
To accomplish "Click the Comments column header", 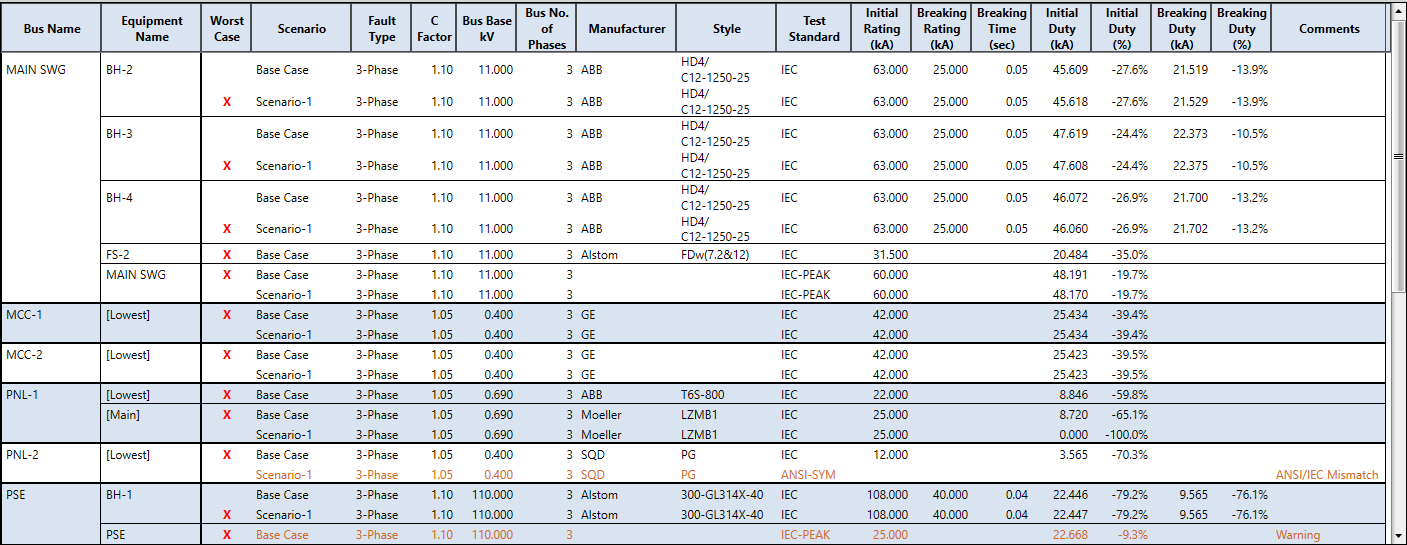I will click(1330, 29).
